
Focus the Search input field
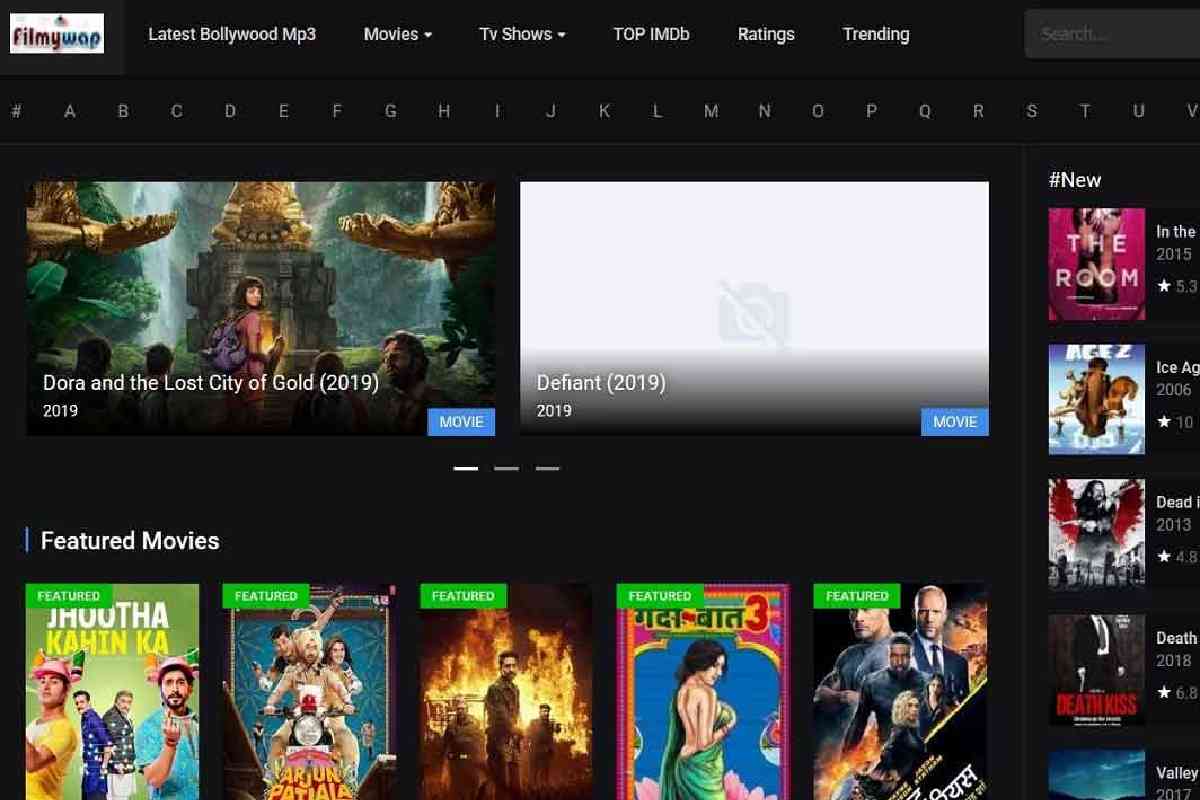click(x=1113, y=34)
